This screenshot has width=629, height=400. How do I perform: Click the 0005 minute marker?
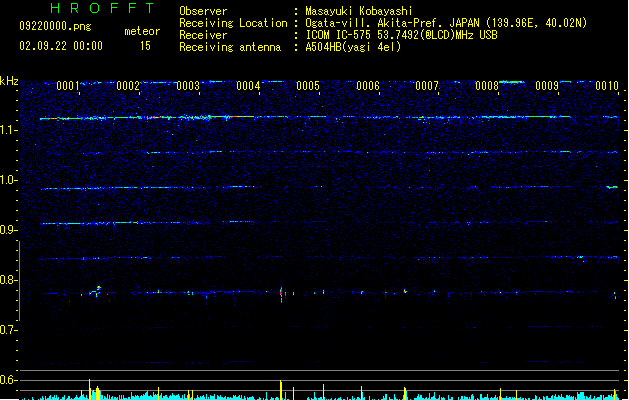coord(308,86)
